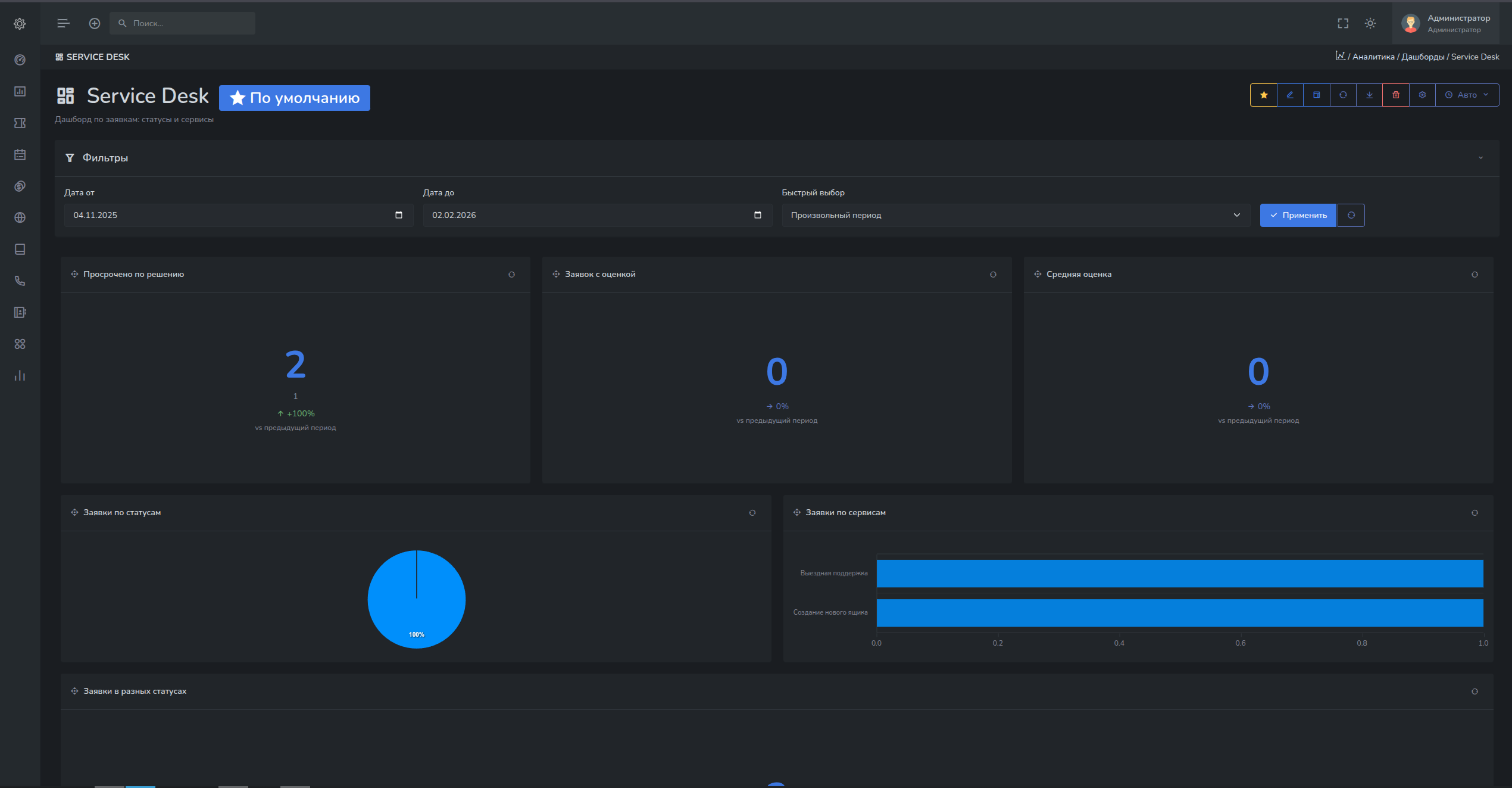Click the Дата от date input field
Screen dimensions: 1512x788
tap(238, 215)
